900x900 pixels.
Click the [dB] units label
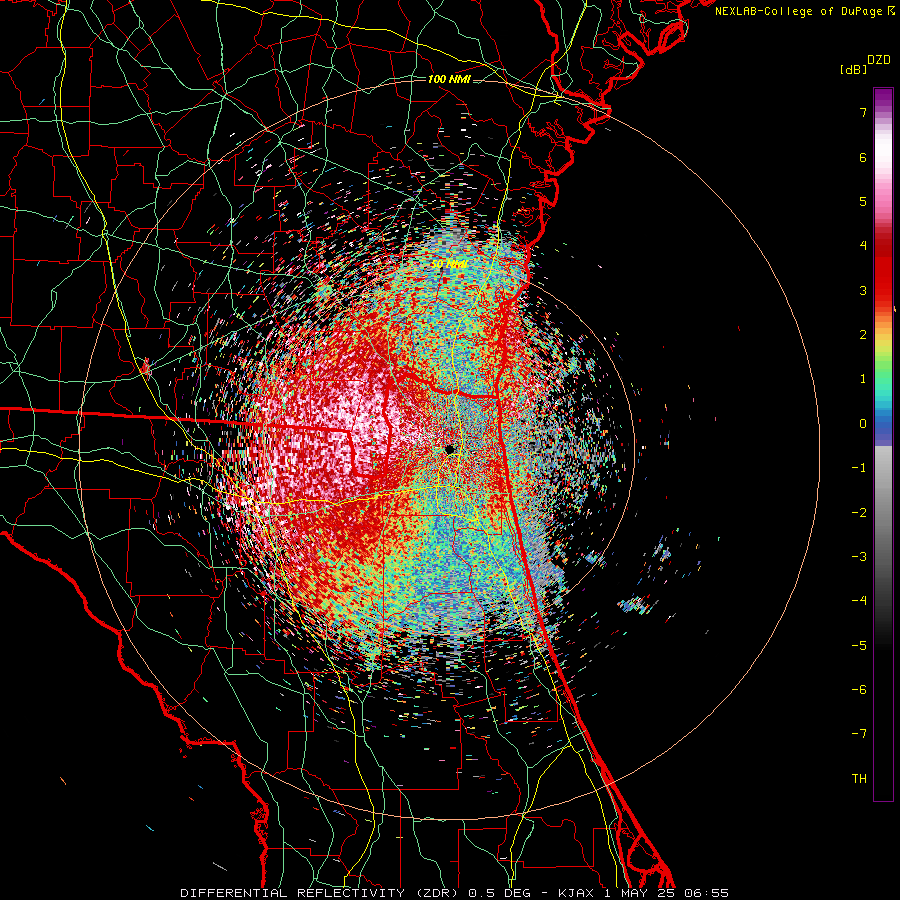coord(854,69)
